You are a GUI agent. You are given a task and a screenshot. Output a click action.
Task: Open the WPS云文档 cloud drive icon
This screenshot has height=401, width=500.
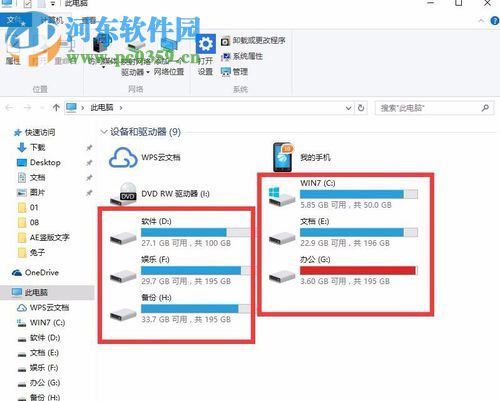(123, 157)
